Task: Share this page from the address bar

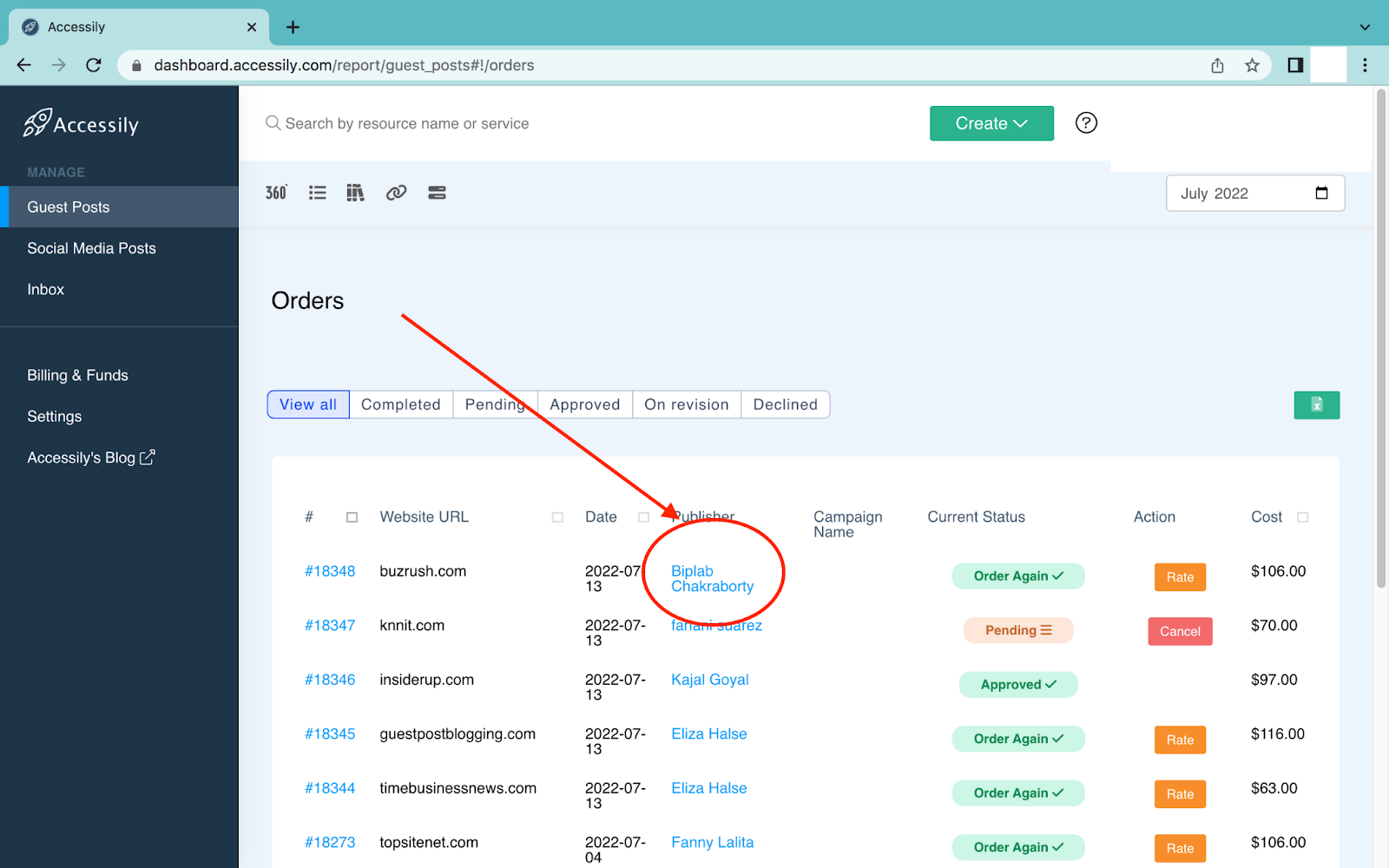Action: click(1217, 65)
